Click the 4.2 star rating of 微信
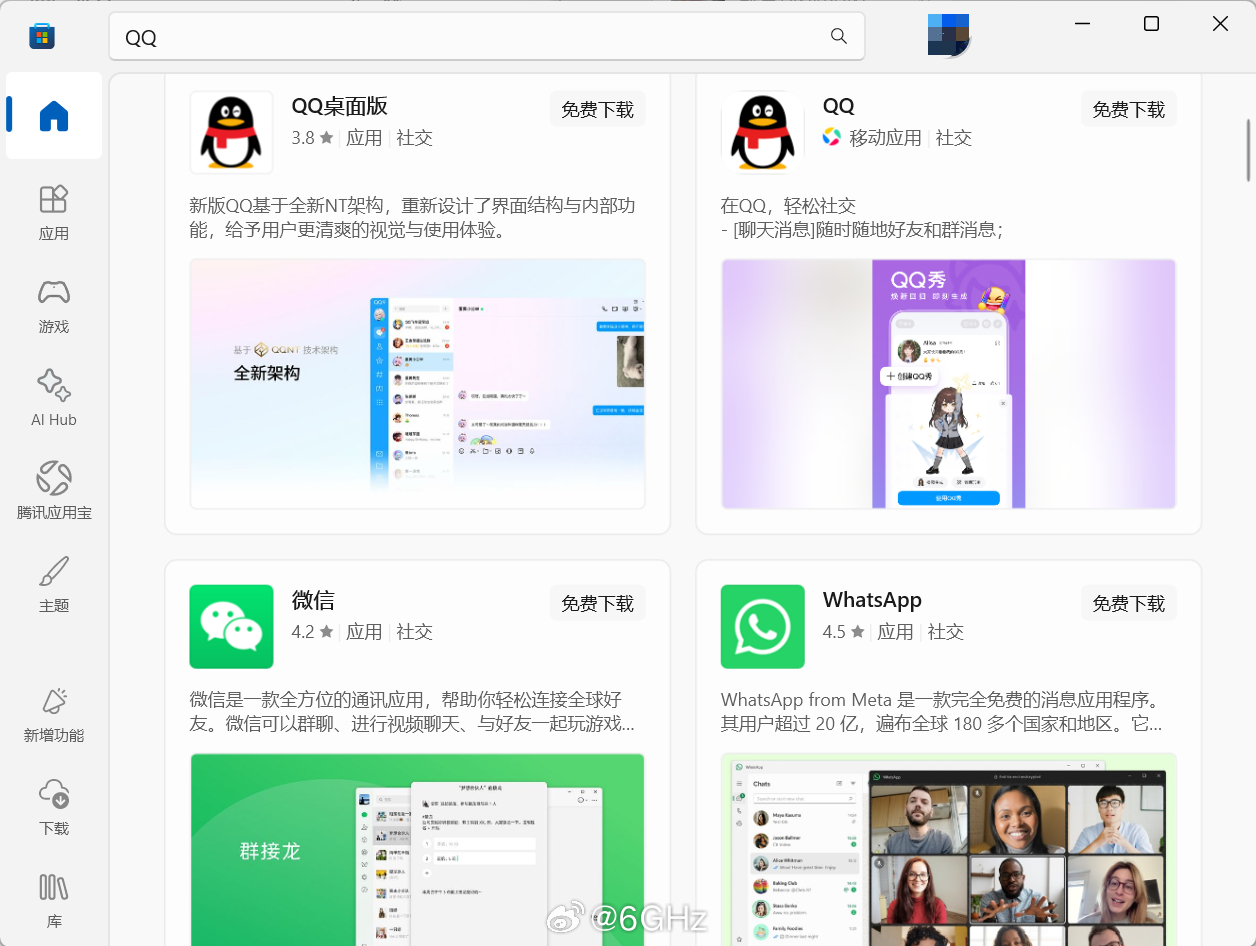The height and width of the screenshot is (946, 1256). coord(312,631)
